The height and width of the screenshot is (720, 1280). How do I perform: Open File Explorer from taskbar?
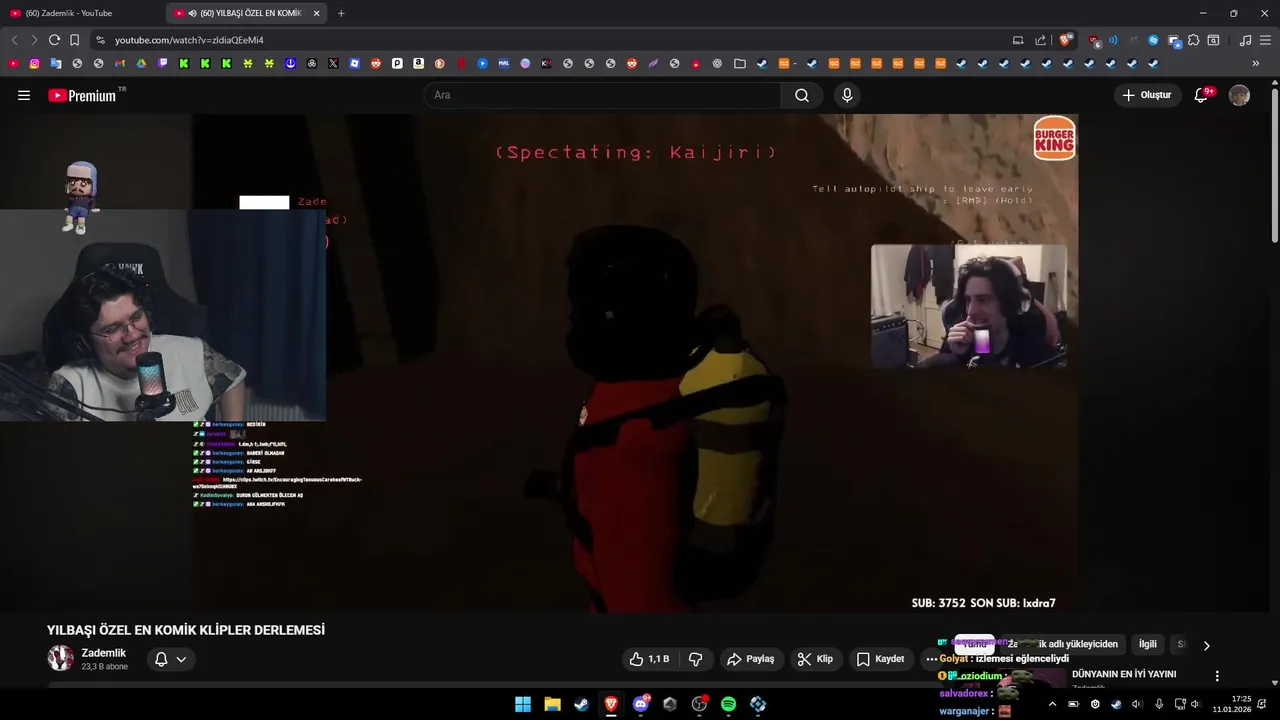(552, 704)
